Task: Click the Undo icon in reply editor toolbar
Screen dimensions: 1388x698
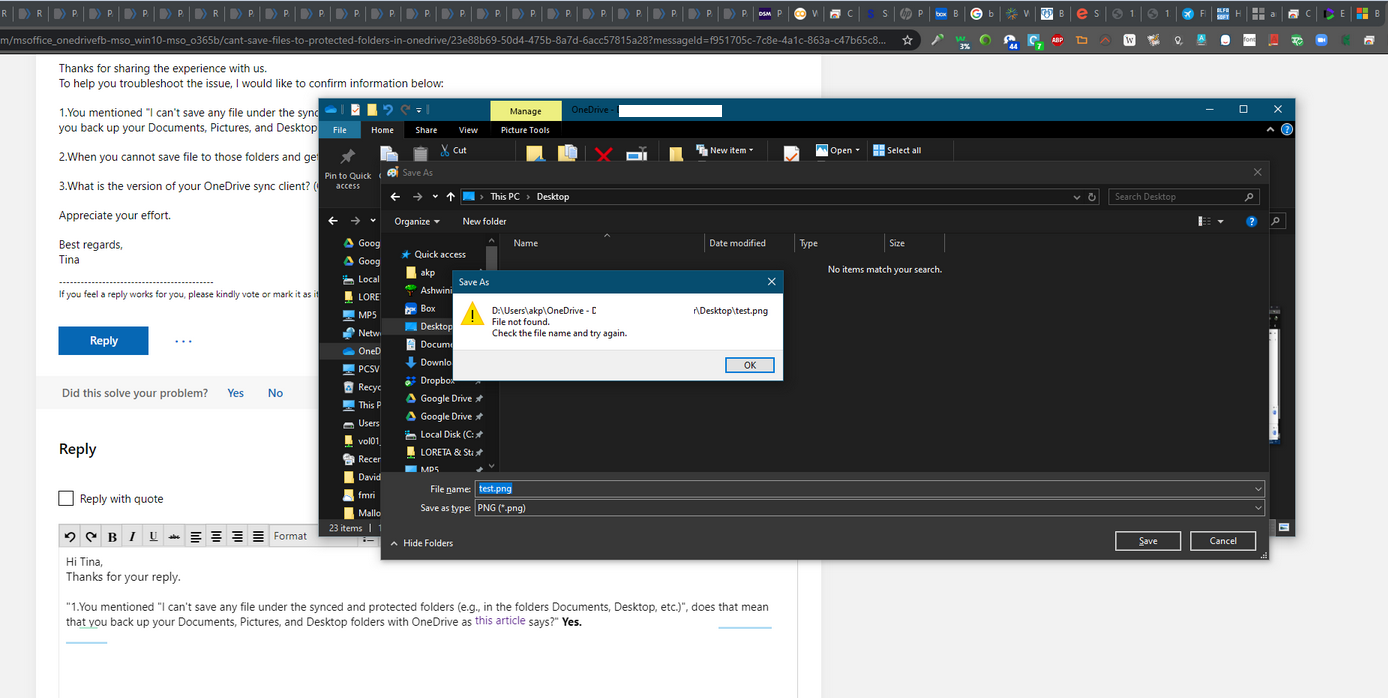Action: (x=70, y=536)
